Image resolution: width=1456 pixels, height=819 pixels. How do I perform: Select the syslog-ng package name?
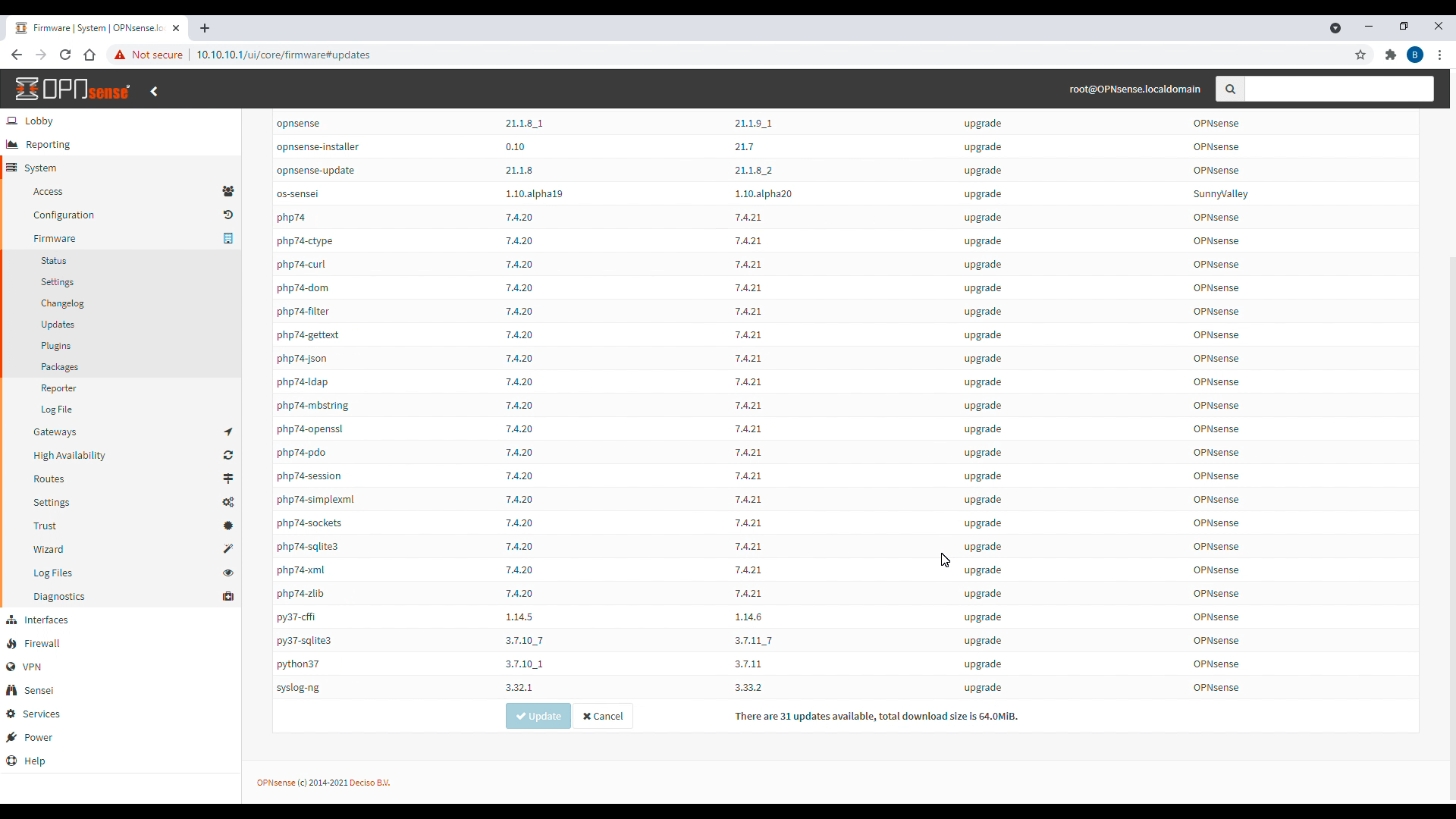[x=297, y=687]
